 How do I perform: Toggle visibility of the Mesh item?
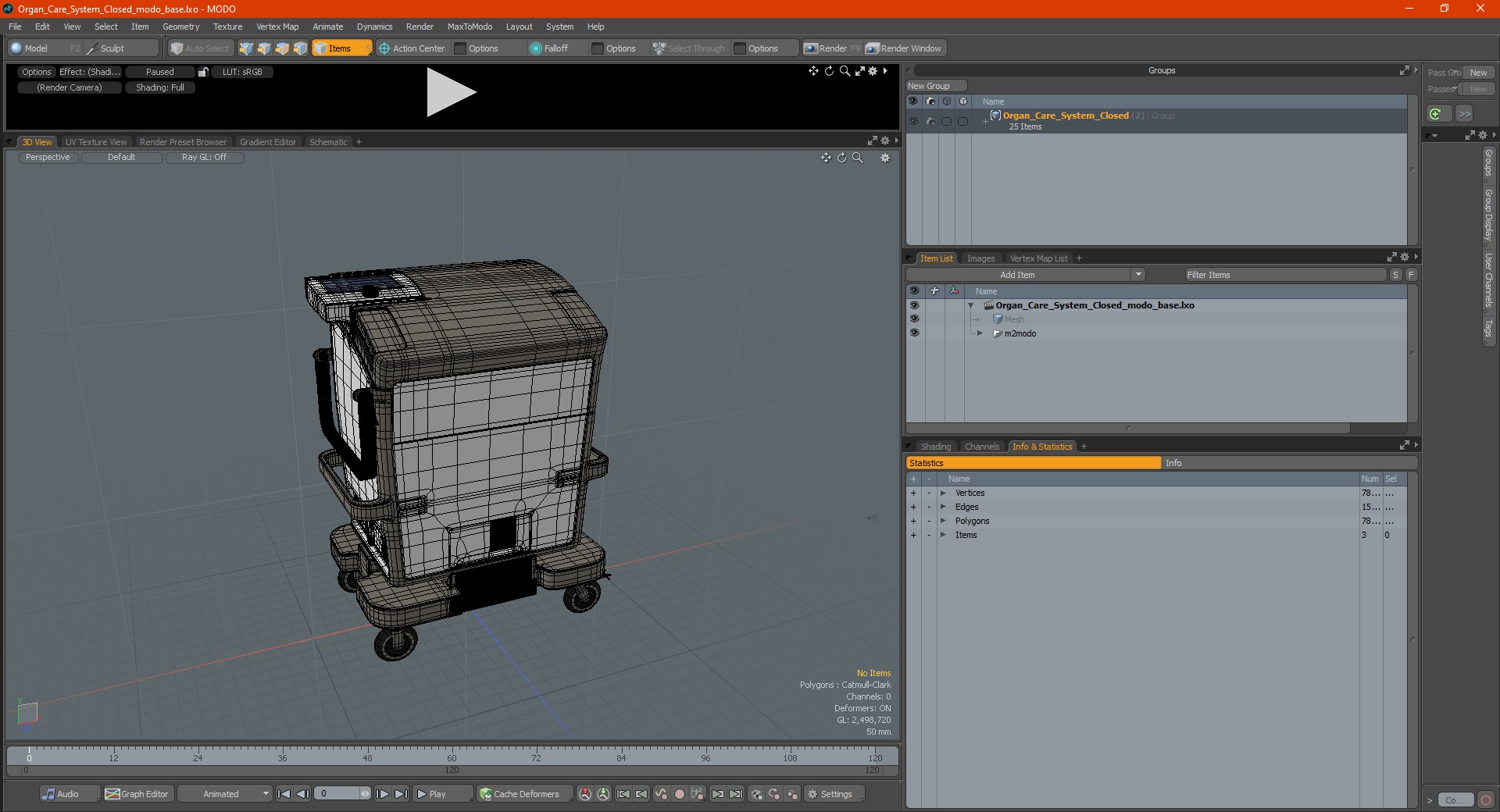pyautogui.click(x=914, y=319)
